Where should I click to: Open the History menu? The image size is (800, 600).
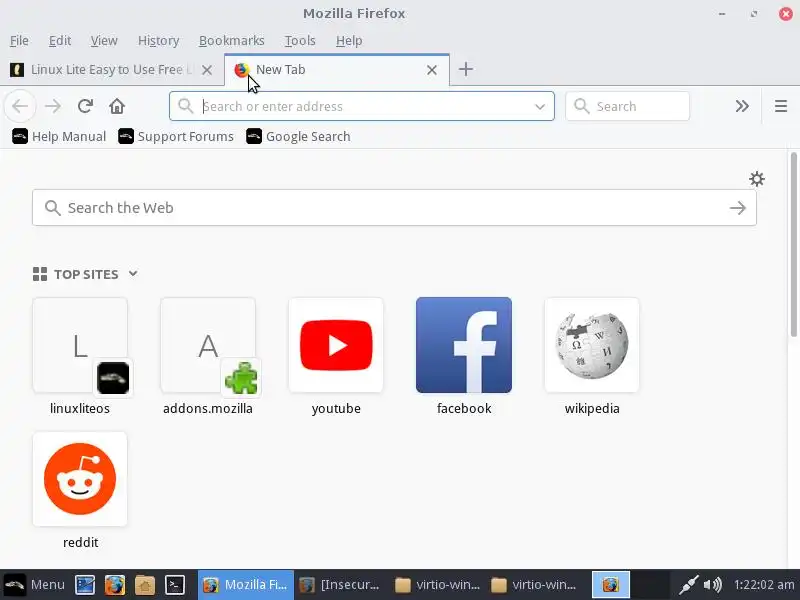[x=158, y=40]
